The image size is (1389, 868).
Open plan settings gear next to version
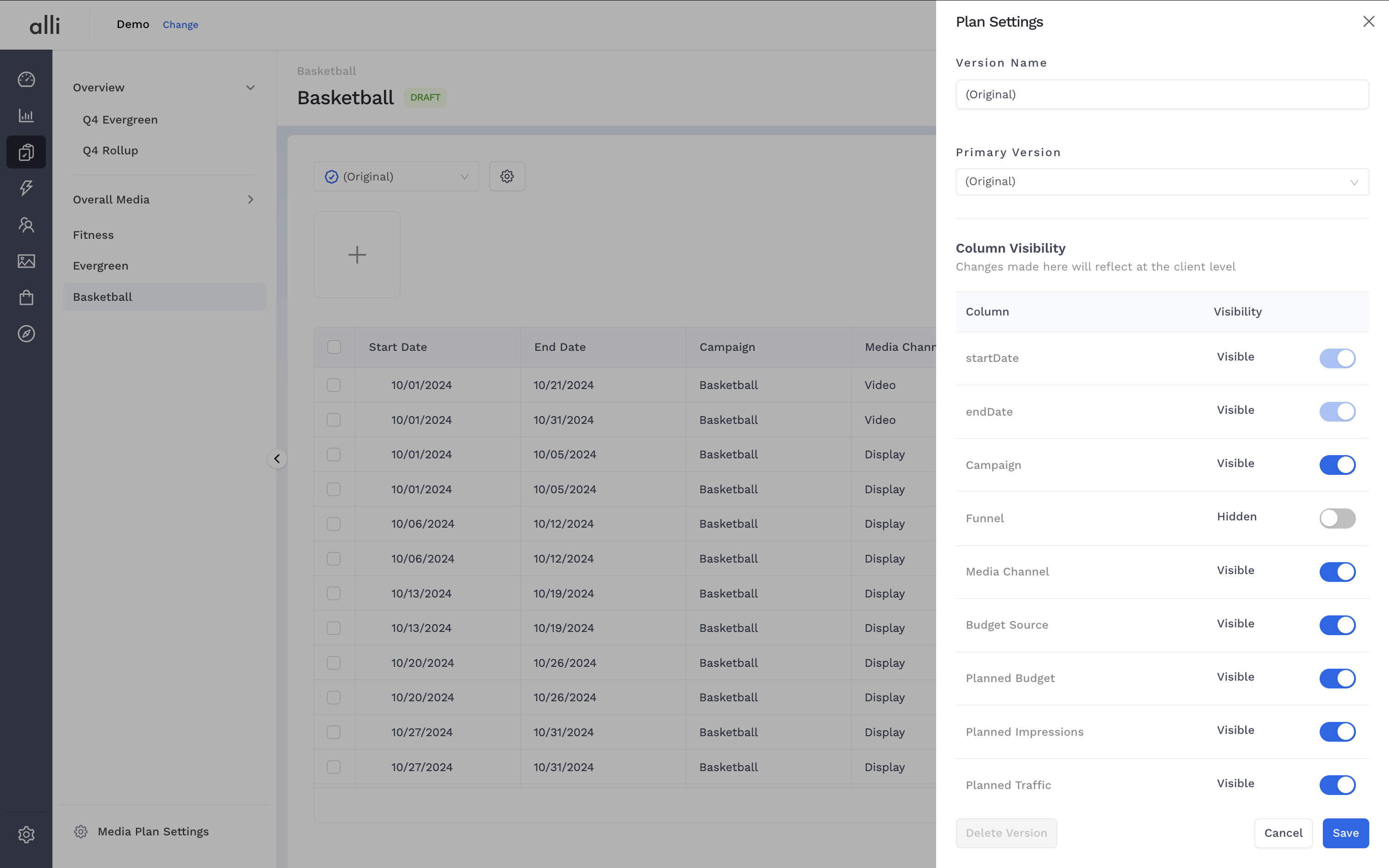pyautogui.click(x=506, y=176)
